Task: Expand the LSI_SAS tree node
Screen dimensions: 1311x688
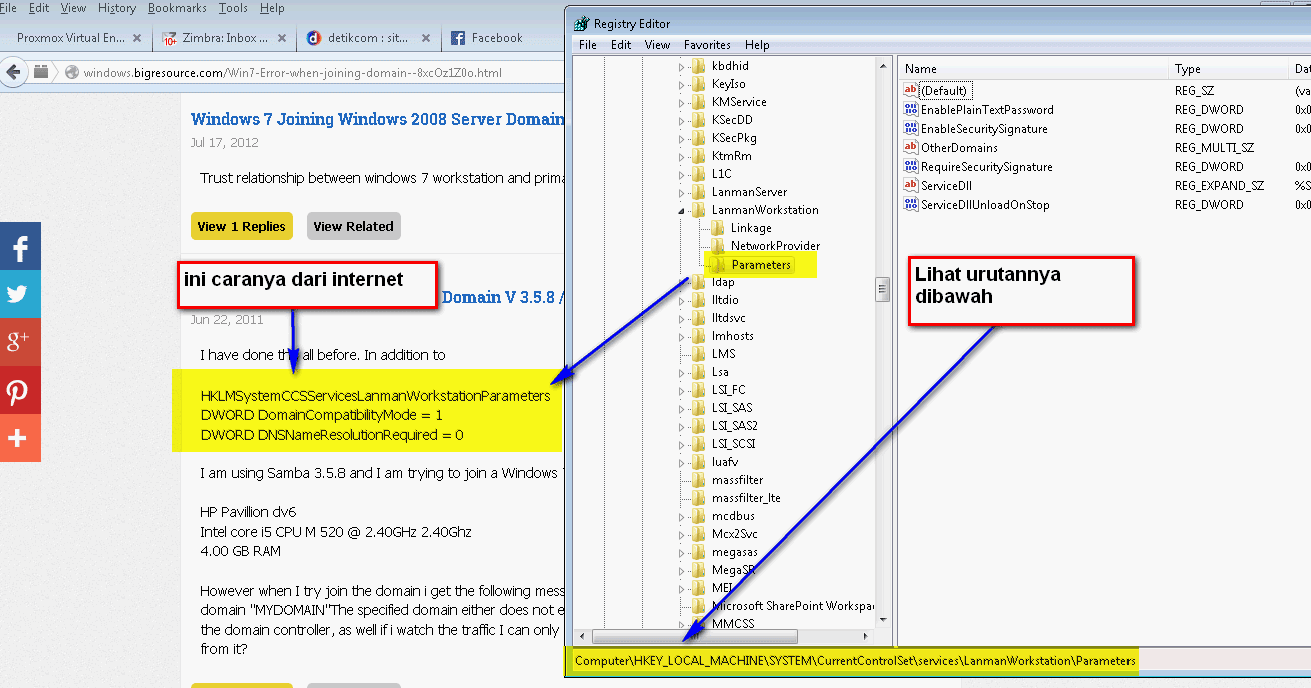Action: [682, 408]
